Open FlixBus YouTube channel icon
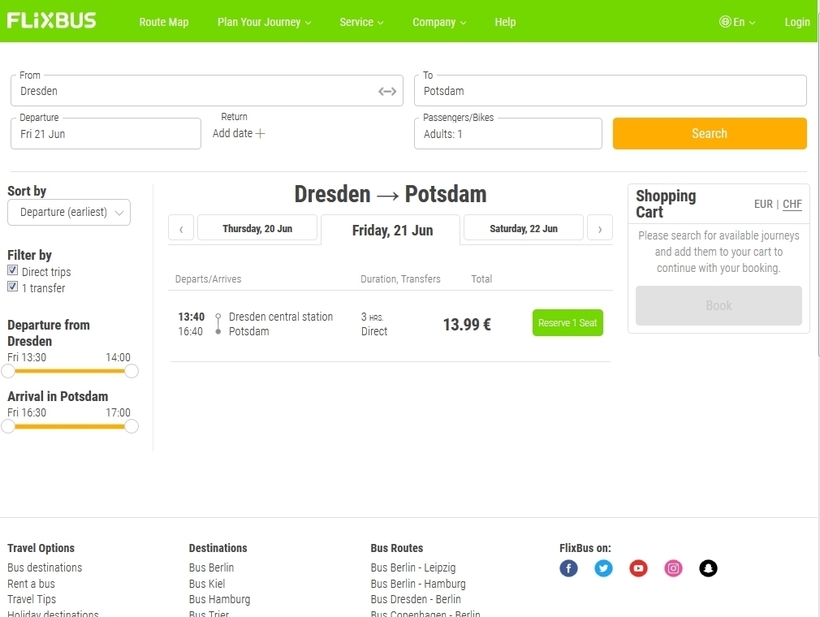Image resolution: width=820 pixels, height=617 pixels. [639, 568]
